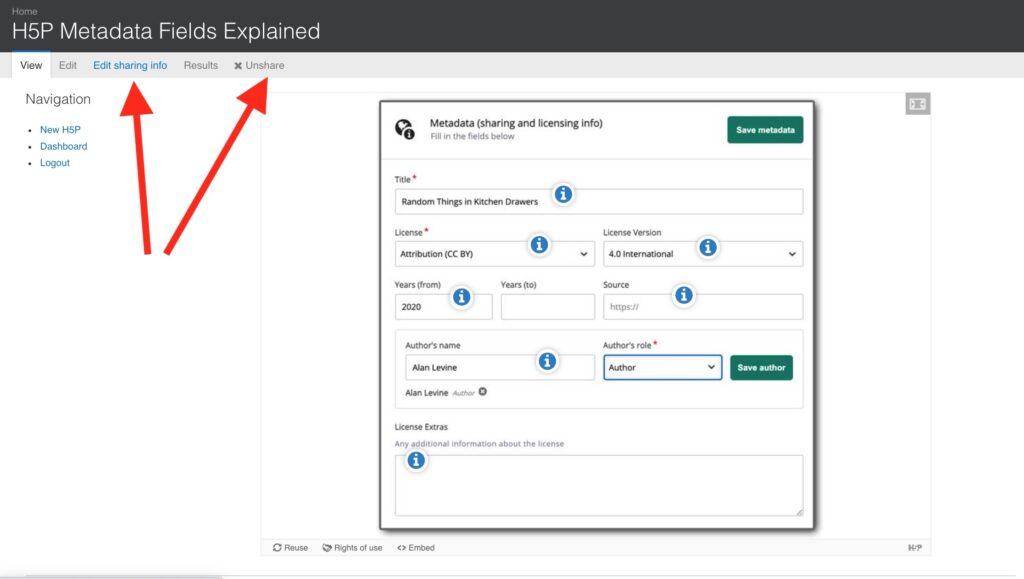This screenshot has width=1024, height=579.
Task: Click the Save author button
Action: tap(761, 368)
